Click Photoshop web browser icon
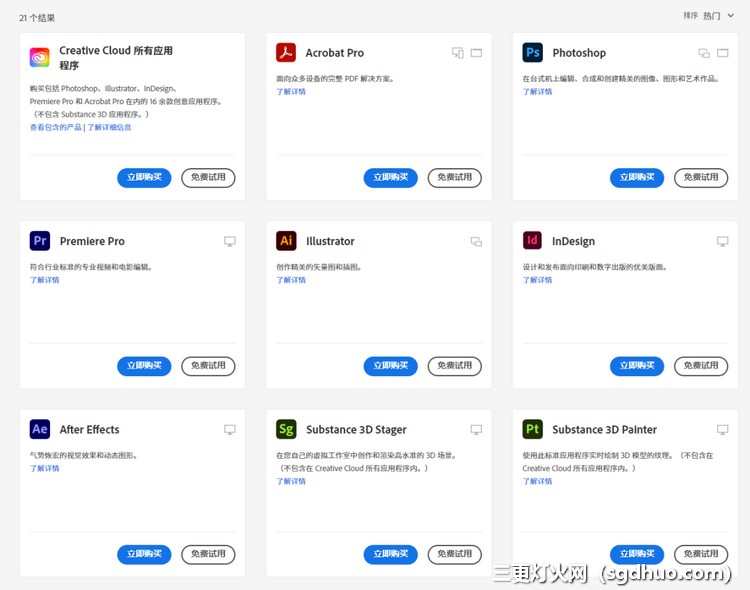Image resolution: width=750 pixels, height=590 pixels. 723,53
